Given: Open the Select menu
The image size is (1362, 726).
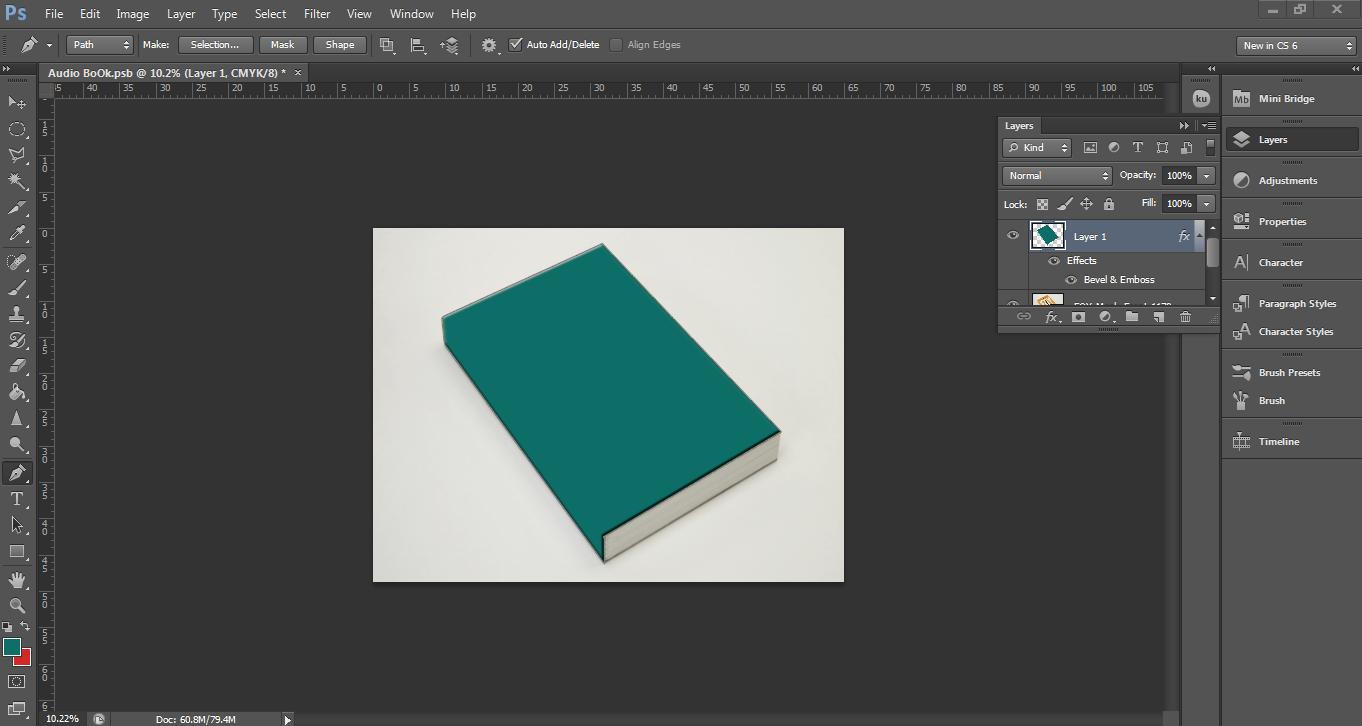Looking at the screenshot, I should 271,14.
